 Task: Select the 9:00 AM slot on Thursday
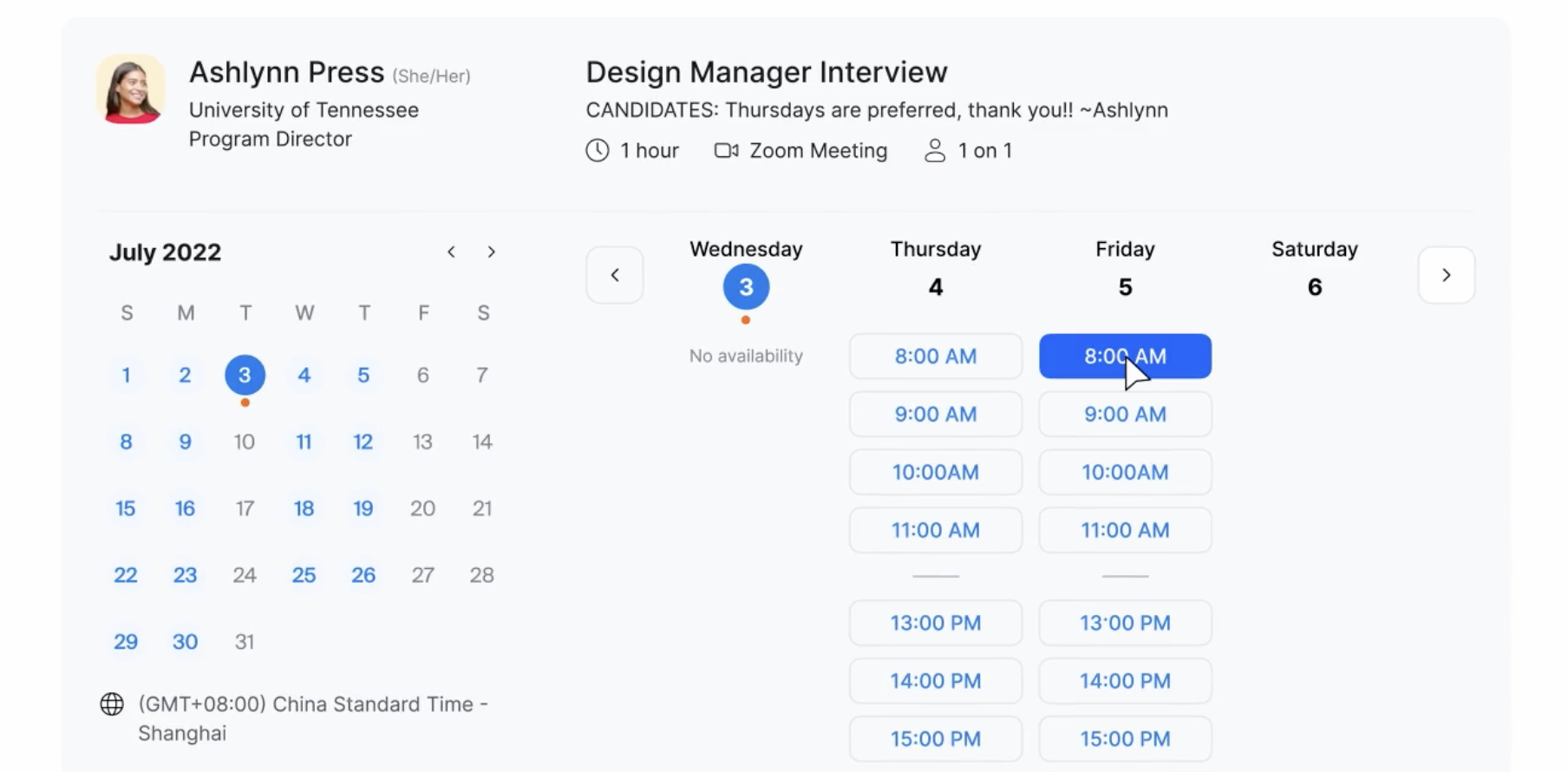tap(935, 414)
